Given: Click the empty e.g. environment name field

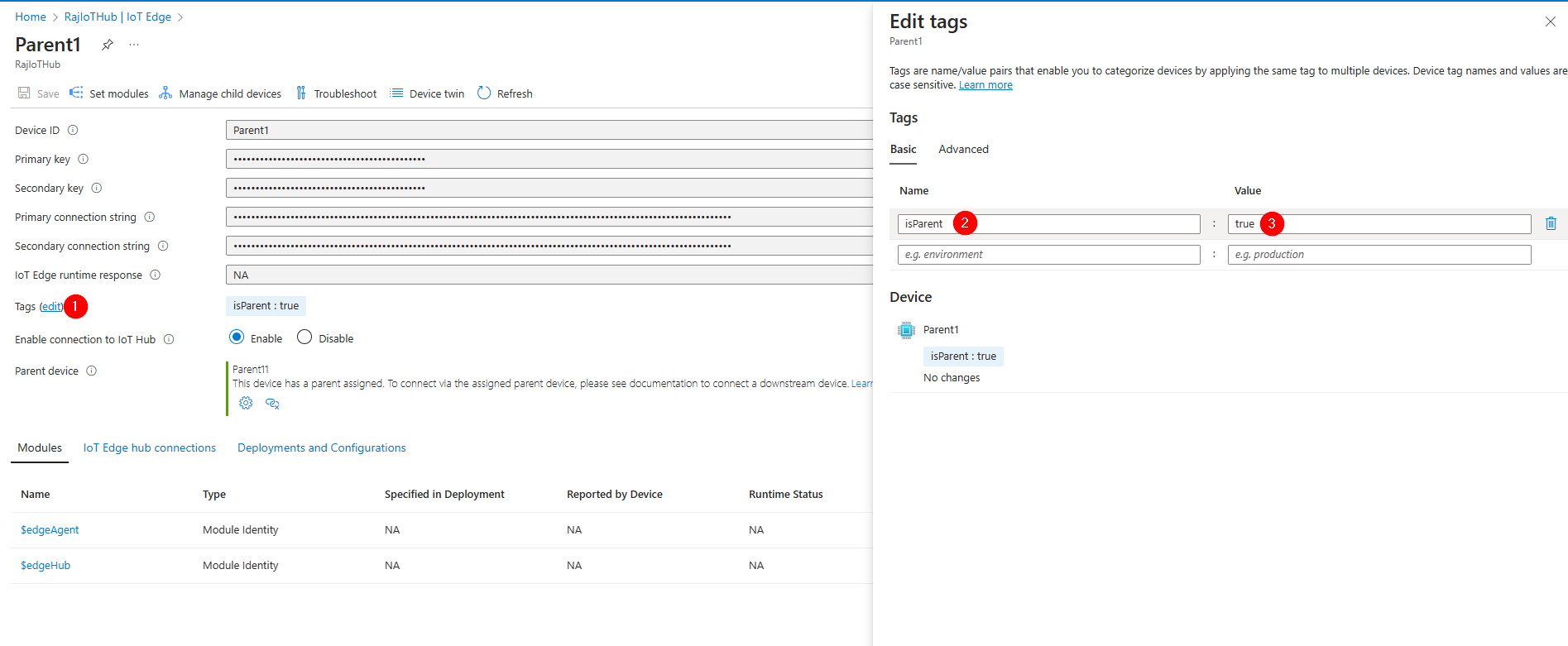Looking at the screenshot, I should point(1048,255).
